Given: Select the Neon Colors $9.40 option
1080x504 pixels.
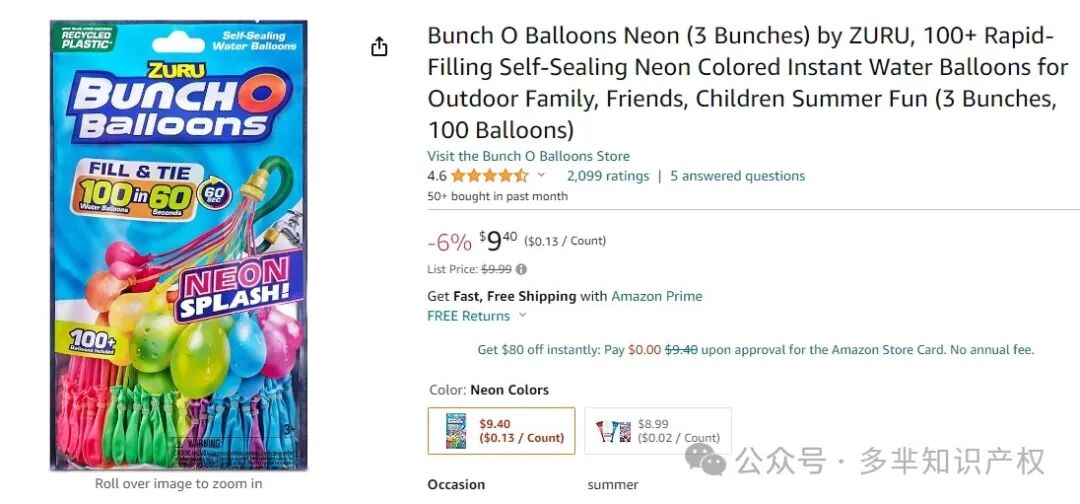Looking at the screenshot, I should tap(501, 431).
